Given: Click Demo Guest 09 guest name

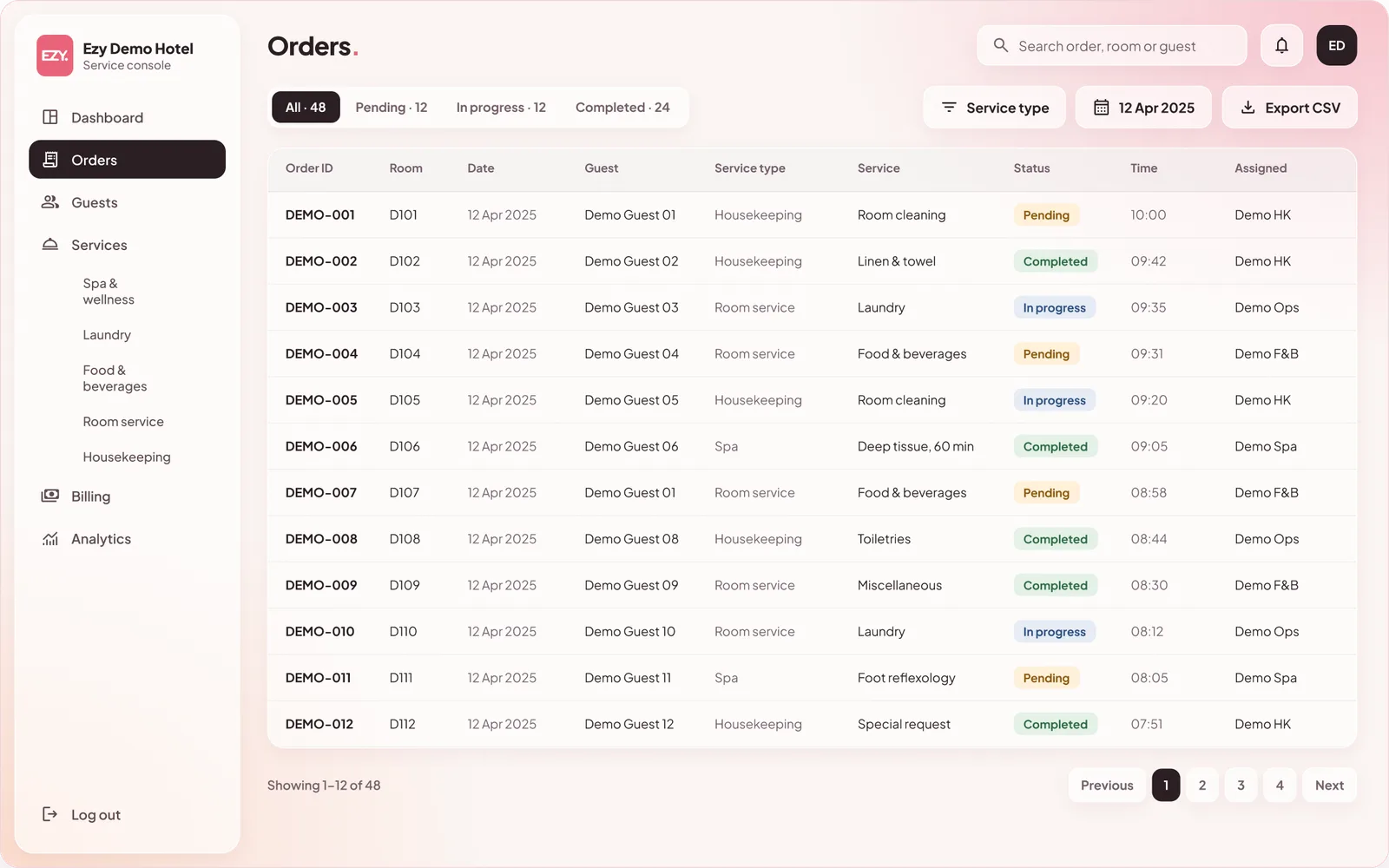Looking at the screenshot, I should tap(631, 585).
